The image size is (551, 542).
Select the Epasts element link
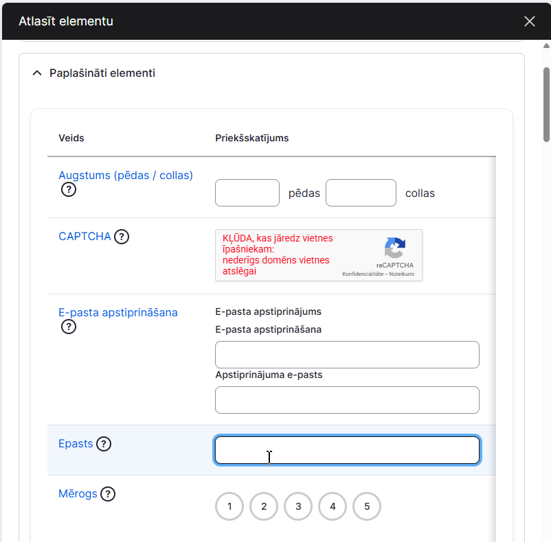(x=76, y=444)
